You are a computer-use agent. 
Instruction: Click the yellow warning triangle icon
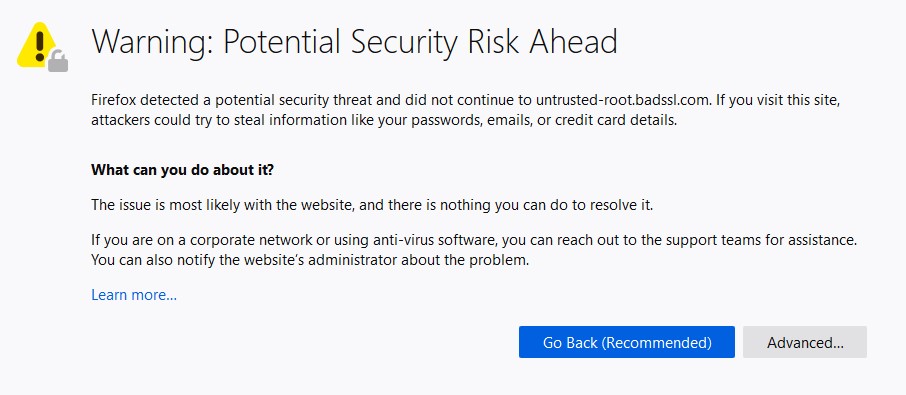tap(38, 45)
